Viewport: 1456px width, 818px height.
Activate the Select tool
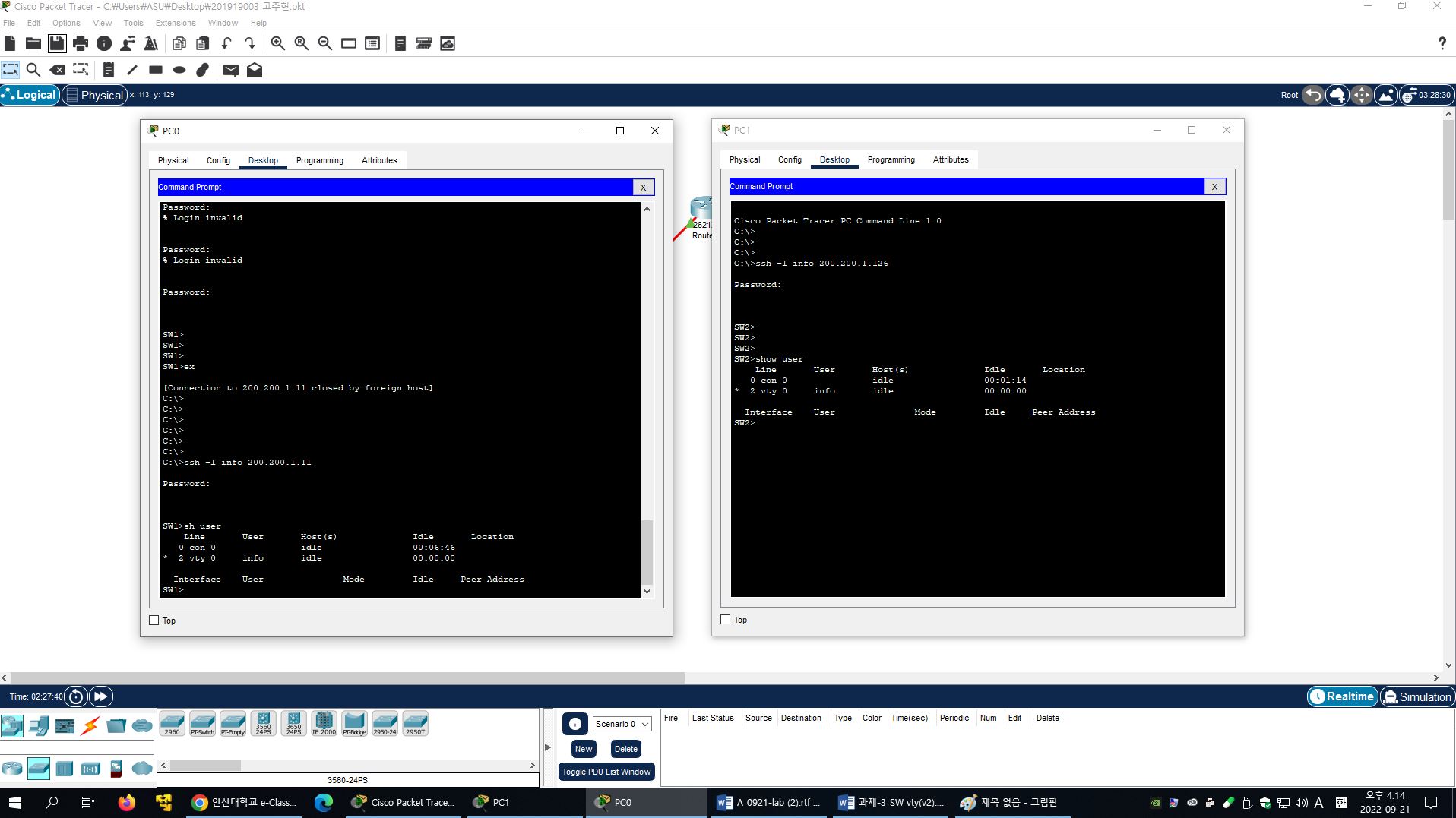click(11, 70)
